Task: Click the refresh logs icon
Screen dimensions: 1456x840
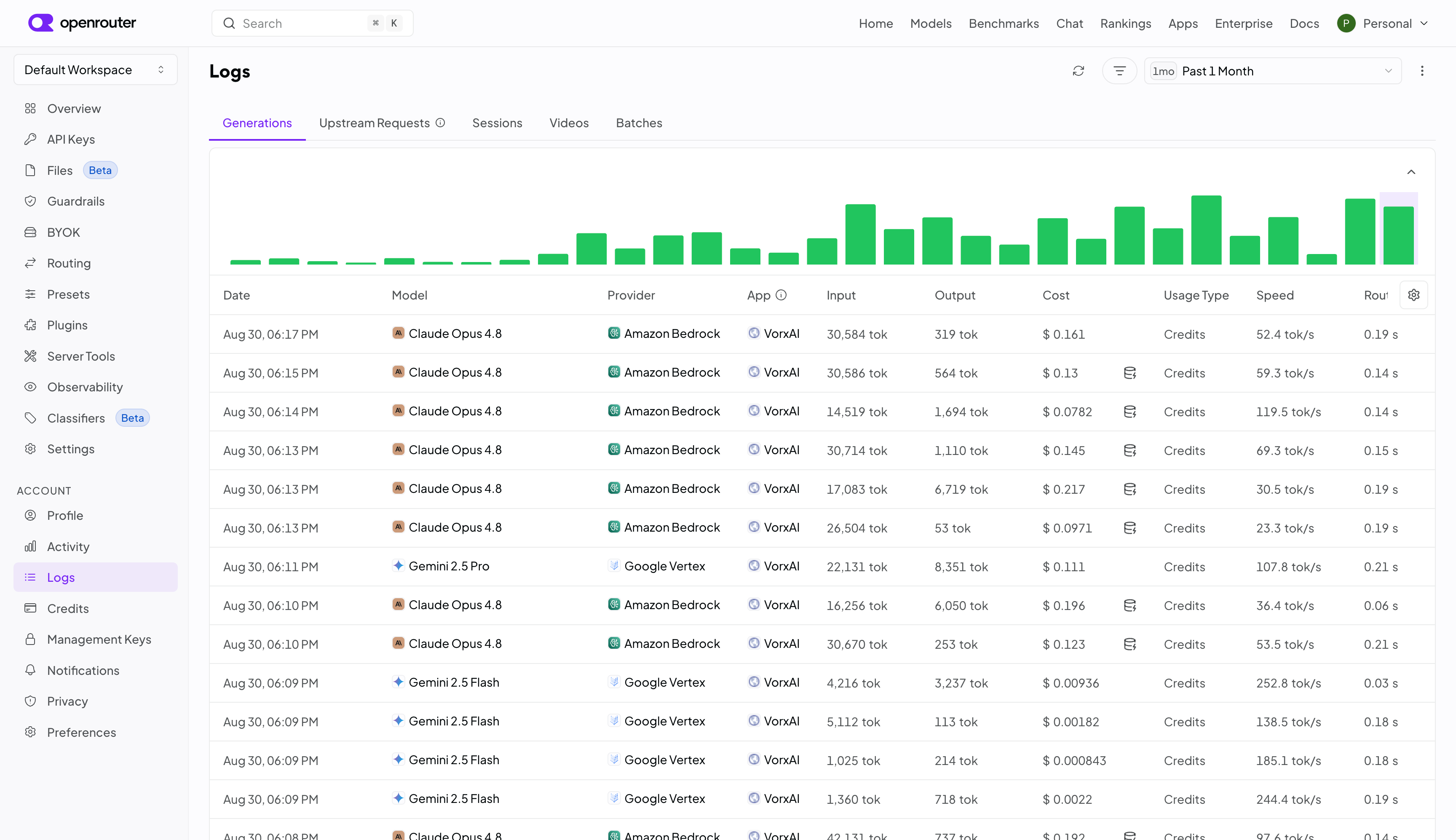Action: pos(1078,71)
